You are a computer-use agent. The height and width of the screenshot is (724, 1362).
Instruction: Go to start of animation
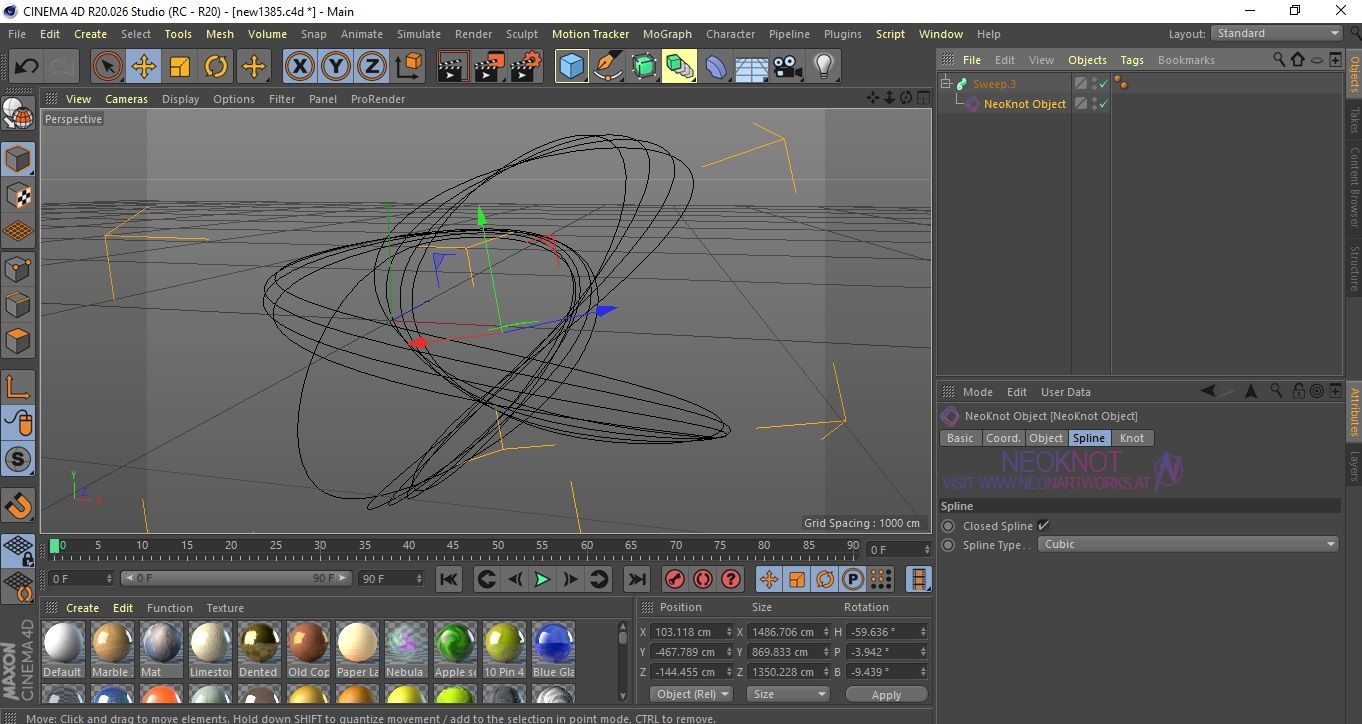[x=449, y=579]
